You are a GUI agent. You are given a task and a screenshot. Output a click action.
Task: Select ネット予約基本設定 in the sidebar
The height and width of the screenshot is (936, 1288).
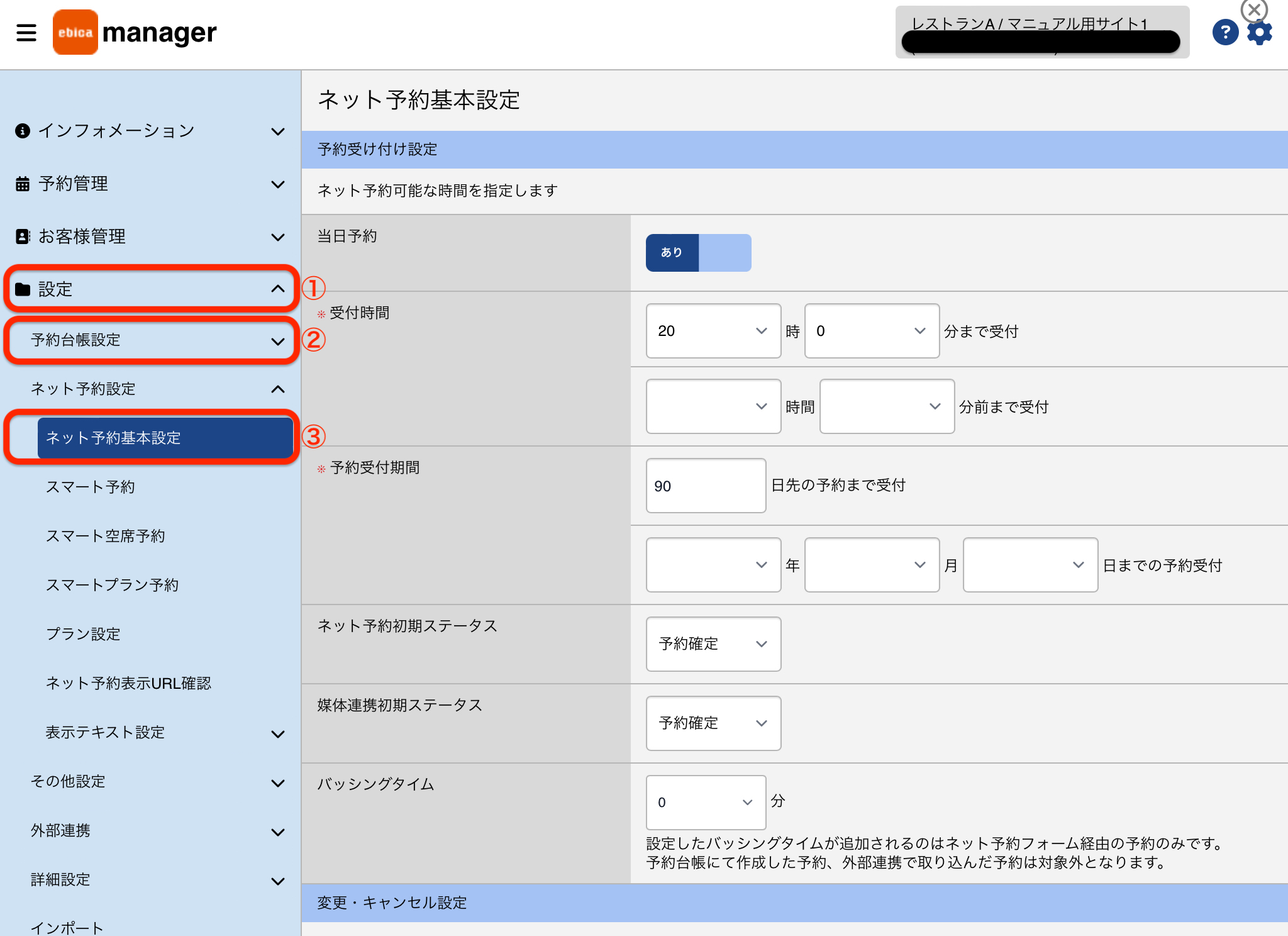coord(165,438)
